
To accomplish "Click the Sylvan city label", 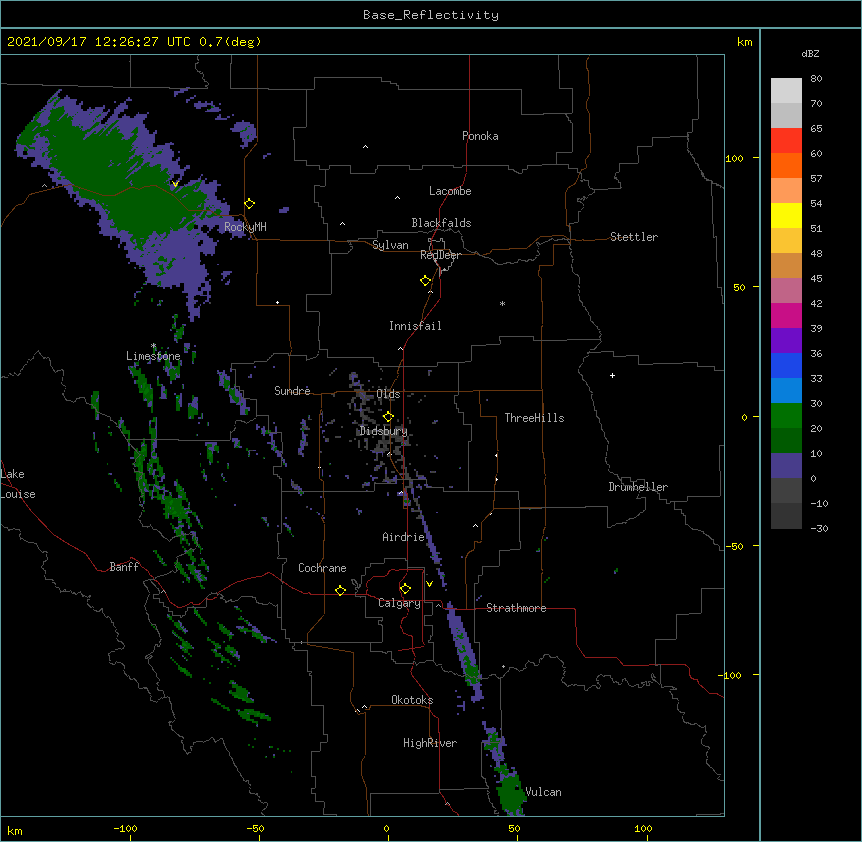I will click(390, 245).
